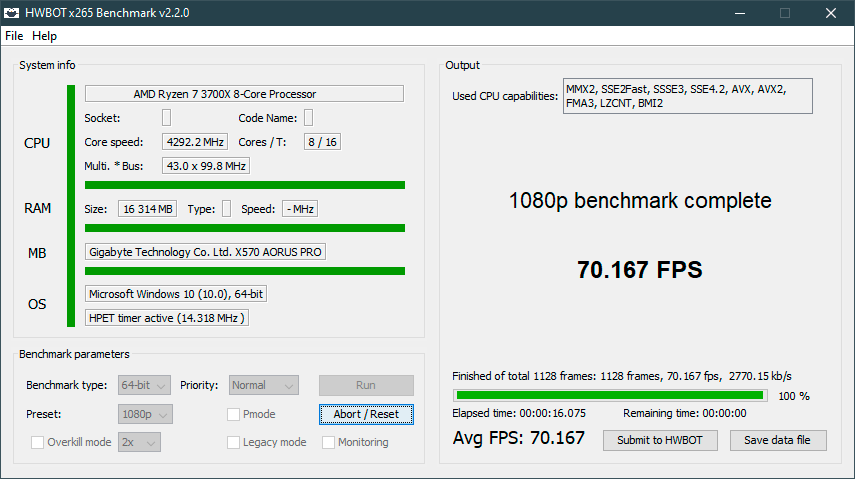The width and height of the screenshot is (855, 479).
Task: Click the 'Avg FPS: 70.167' text
Action: 519,438
